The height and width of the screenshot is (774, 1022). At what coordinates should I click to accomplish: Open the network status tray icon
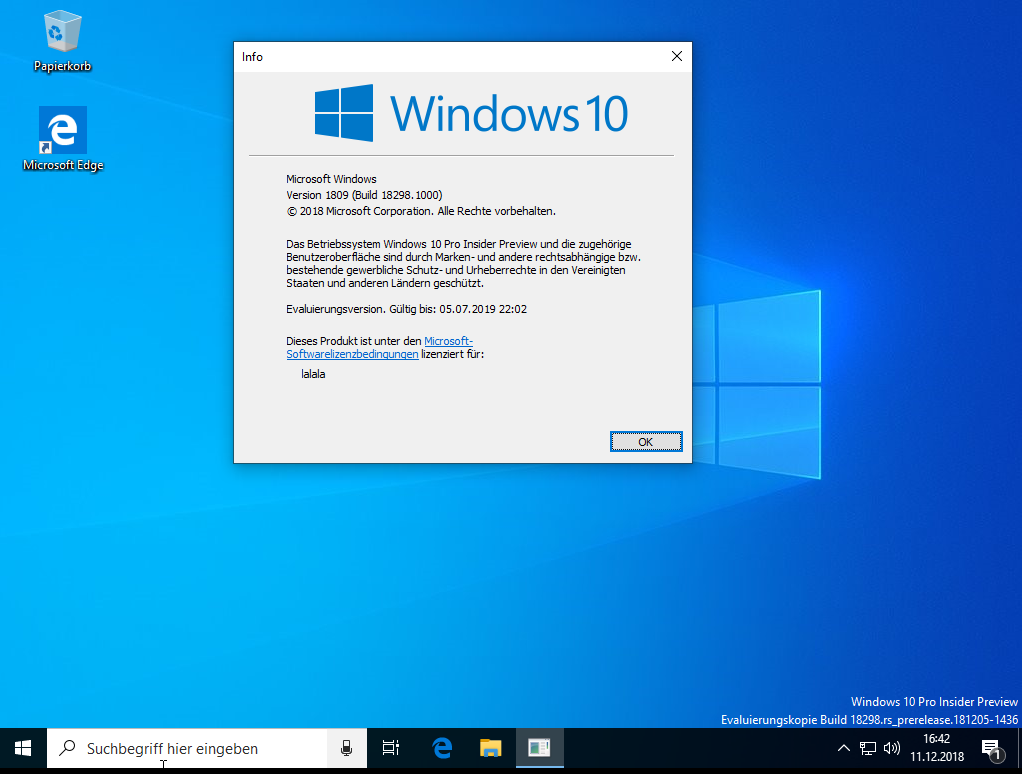click(x=868, y=748)
